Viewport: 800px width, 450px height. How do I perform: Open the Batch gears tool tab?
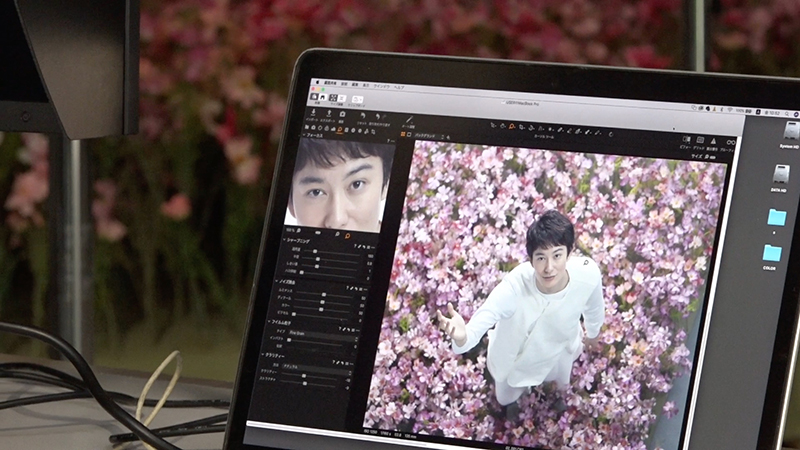click(x=366, y=132)
